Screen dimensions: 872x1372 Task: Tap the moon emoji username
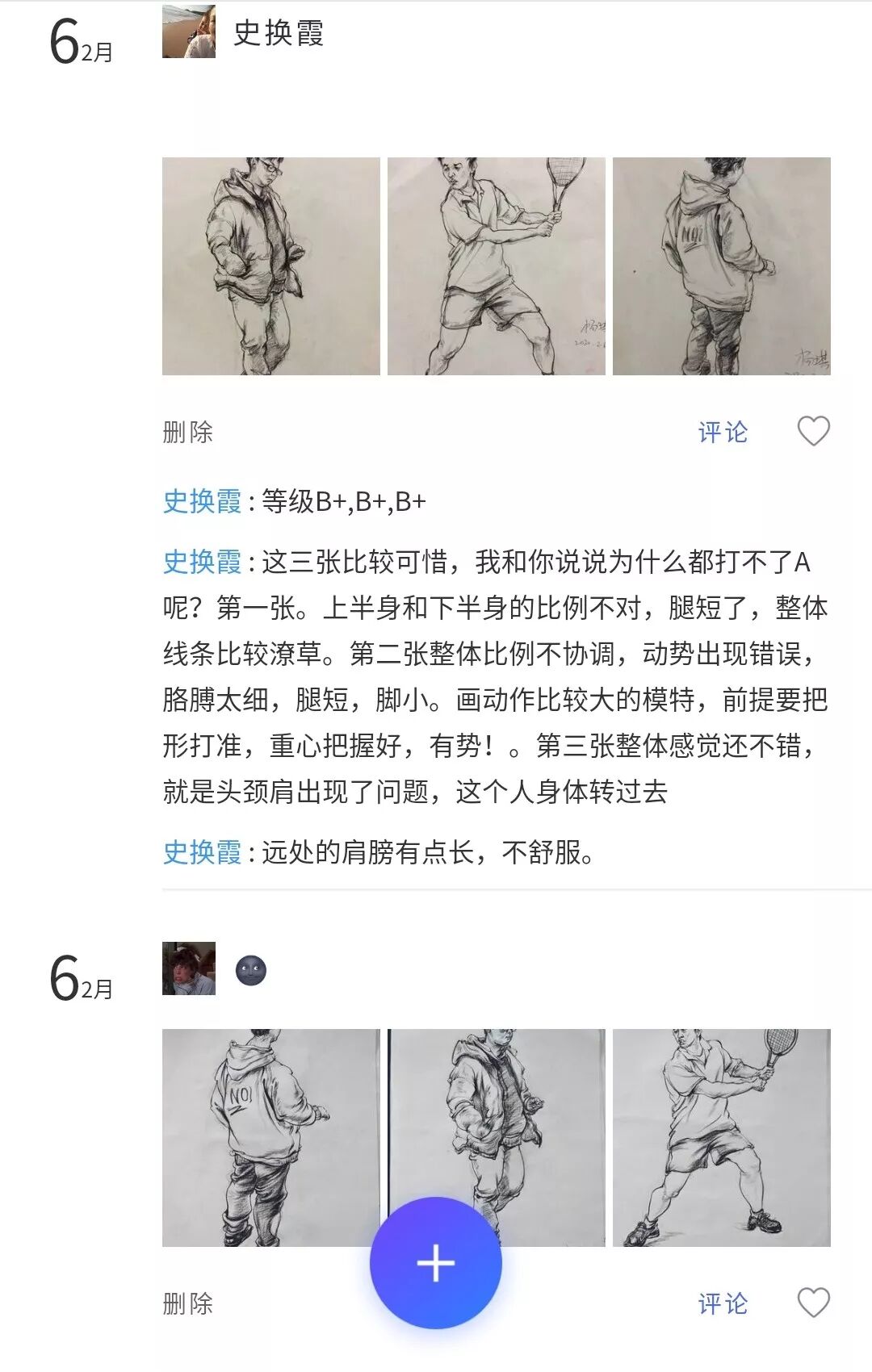coord(251,970)
